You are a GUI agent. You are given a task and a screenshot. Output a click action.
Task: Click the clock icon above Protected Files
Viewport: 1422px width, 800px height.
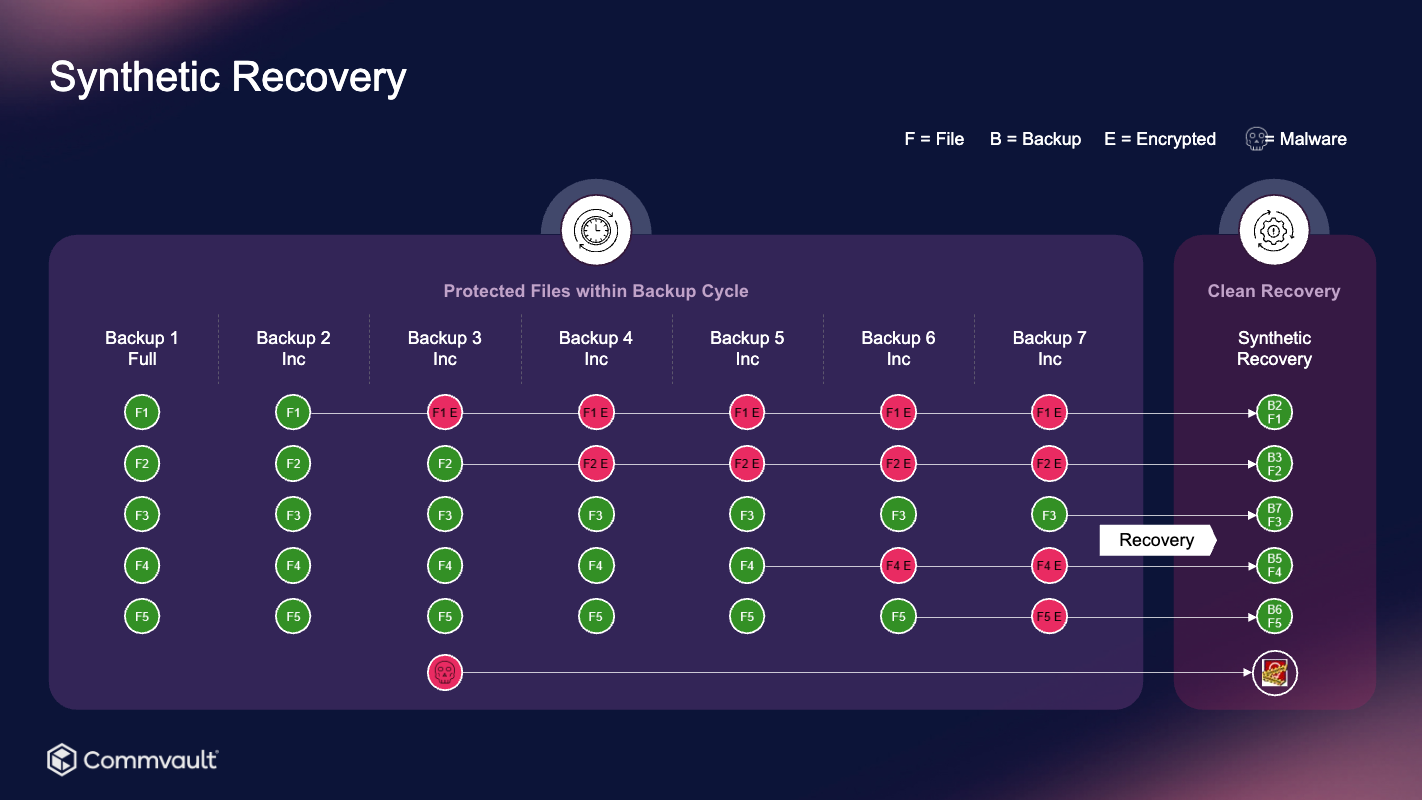coord(596,231)
